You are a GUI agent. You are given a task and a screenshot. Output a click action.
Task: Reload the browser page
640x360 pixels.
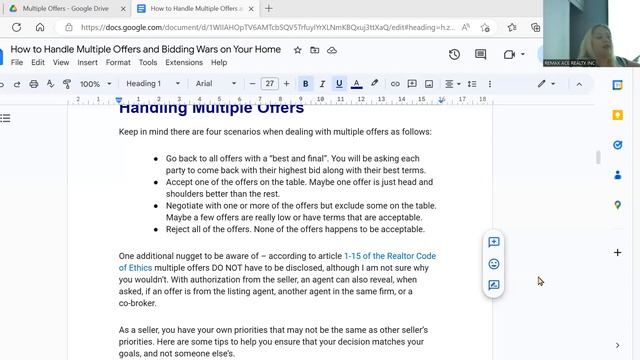pos(16,27)
